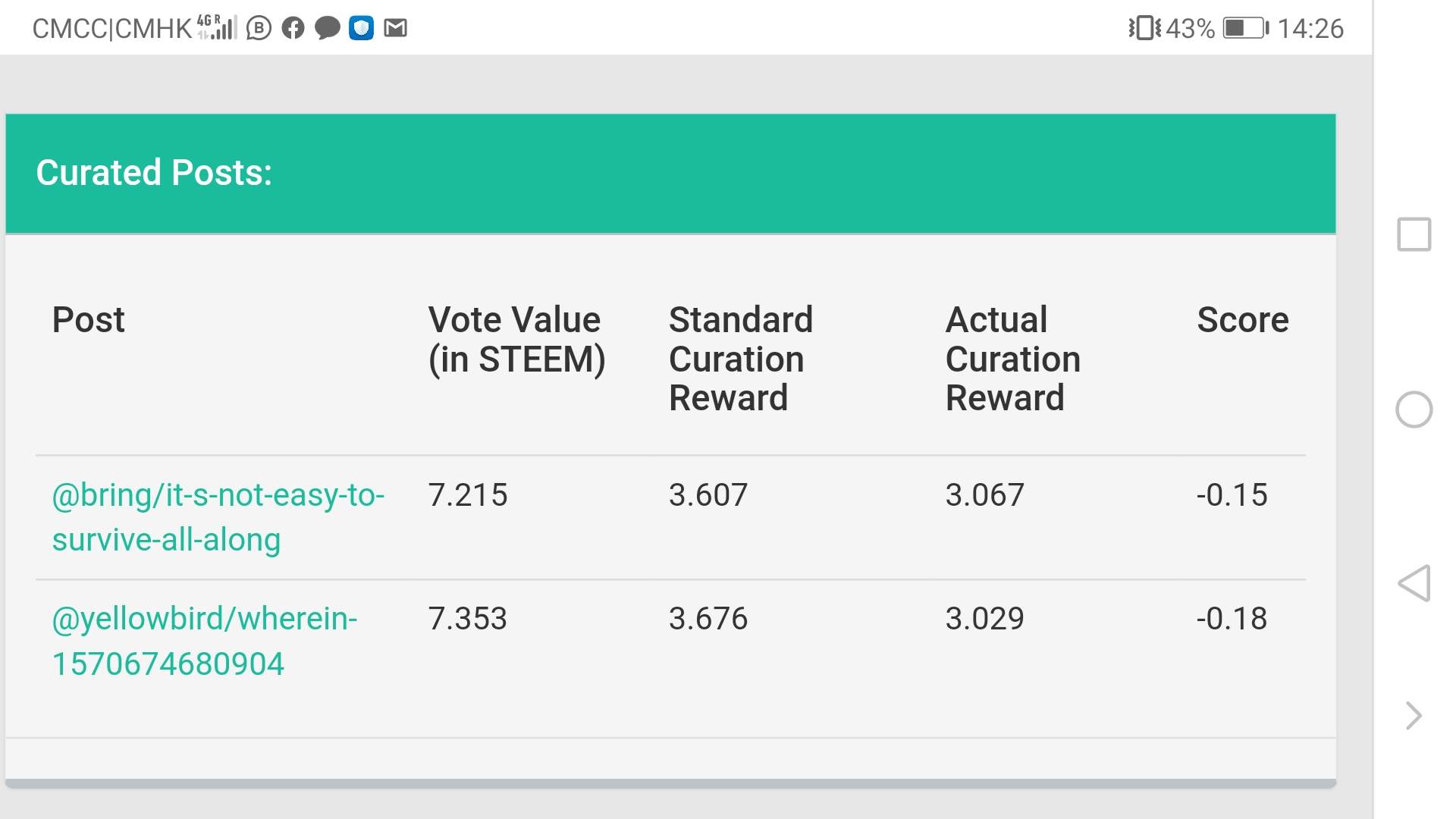Tap the battery indicator icon

[1245, 29]
